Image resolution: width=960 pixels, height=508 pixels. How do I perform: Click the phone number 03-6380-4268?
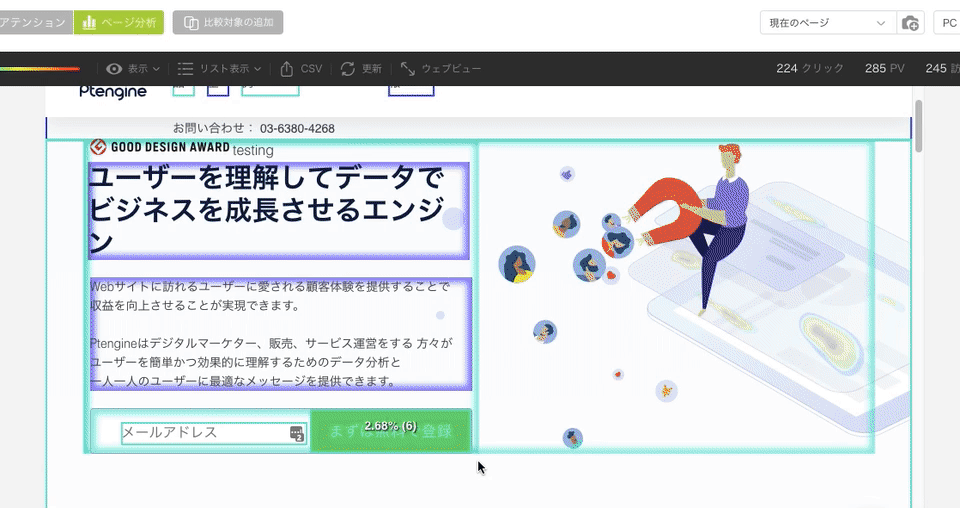click(297, 129)
